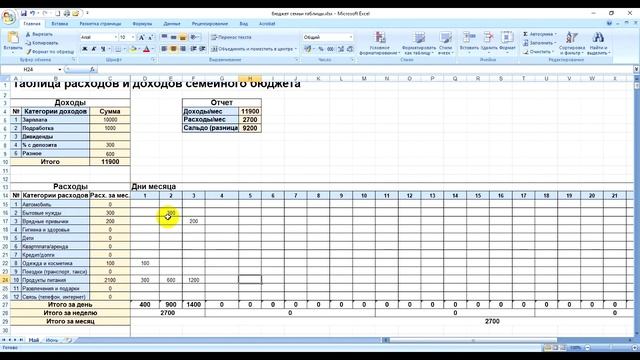640x360 pixels.
Task: Apply comma (000) number style
Action: click(331, 49)
